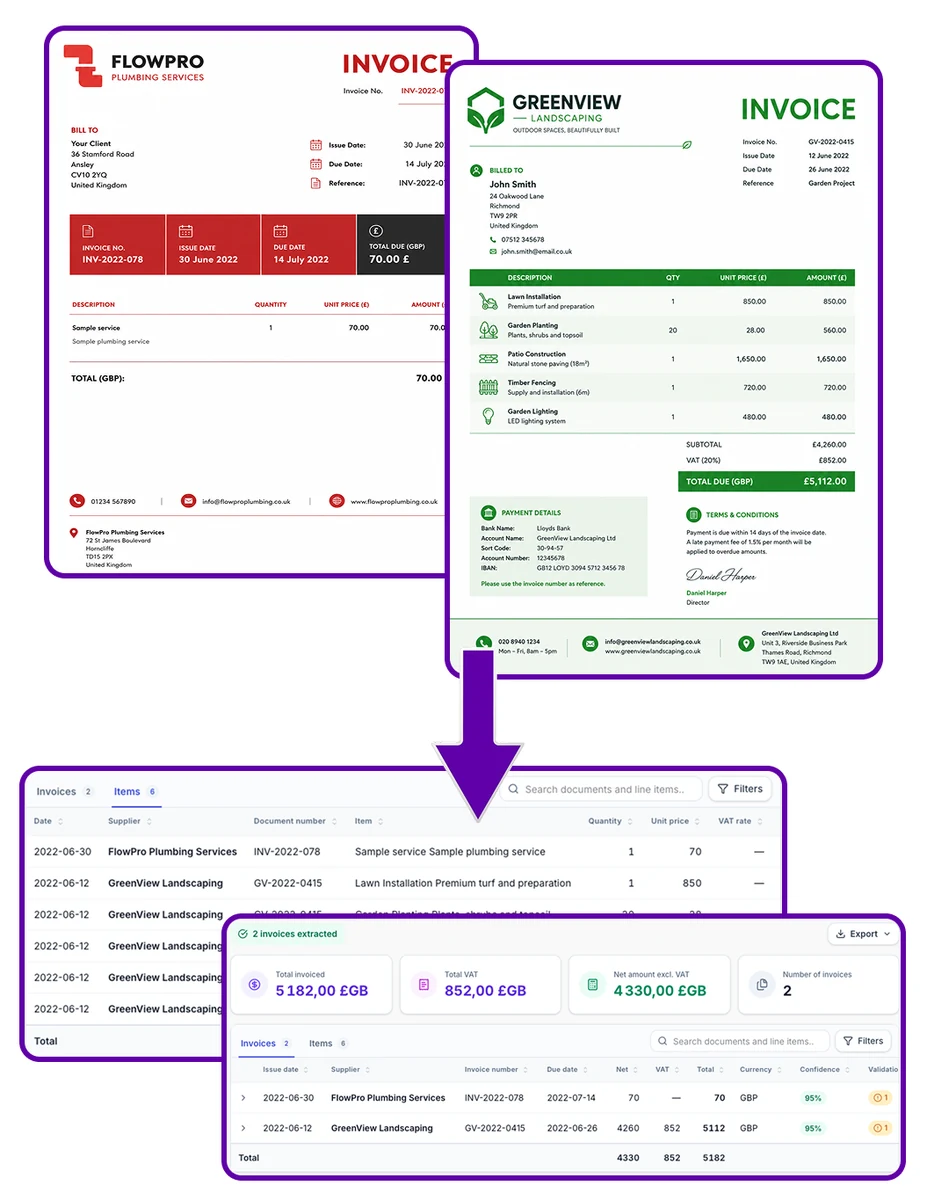Expand the GreenView Landscaping invoice row
This screenshot has height=1200, width=927.
pos(243,1128)
